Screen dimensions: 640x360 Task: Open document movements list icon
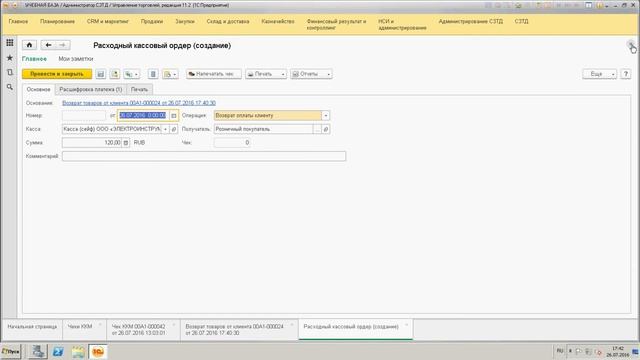pyautogui.click(x=153, y=74)
